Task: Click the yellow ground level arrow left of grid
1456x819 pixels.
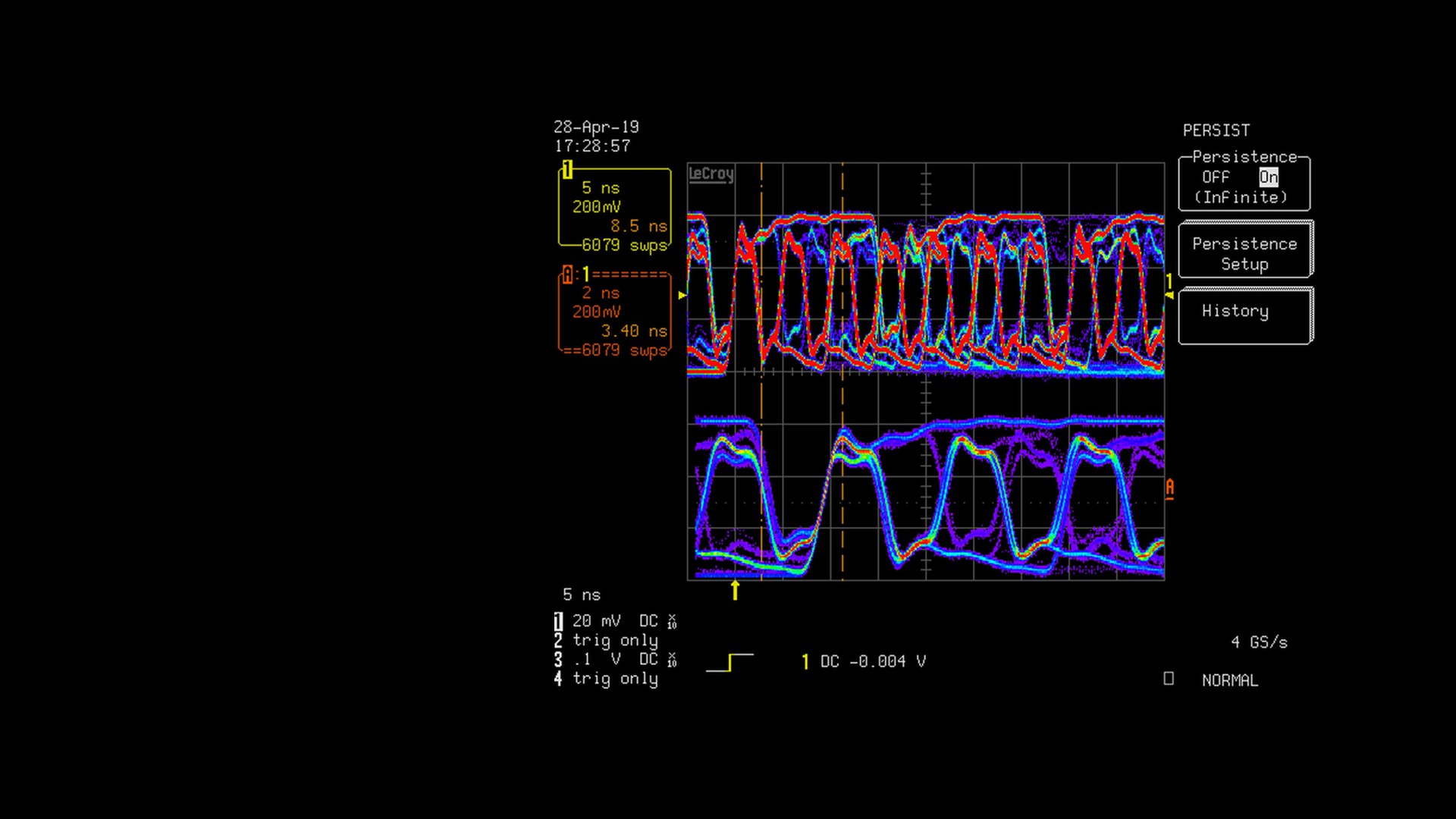Action: [682, 295]
